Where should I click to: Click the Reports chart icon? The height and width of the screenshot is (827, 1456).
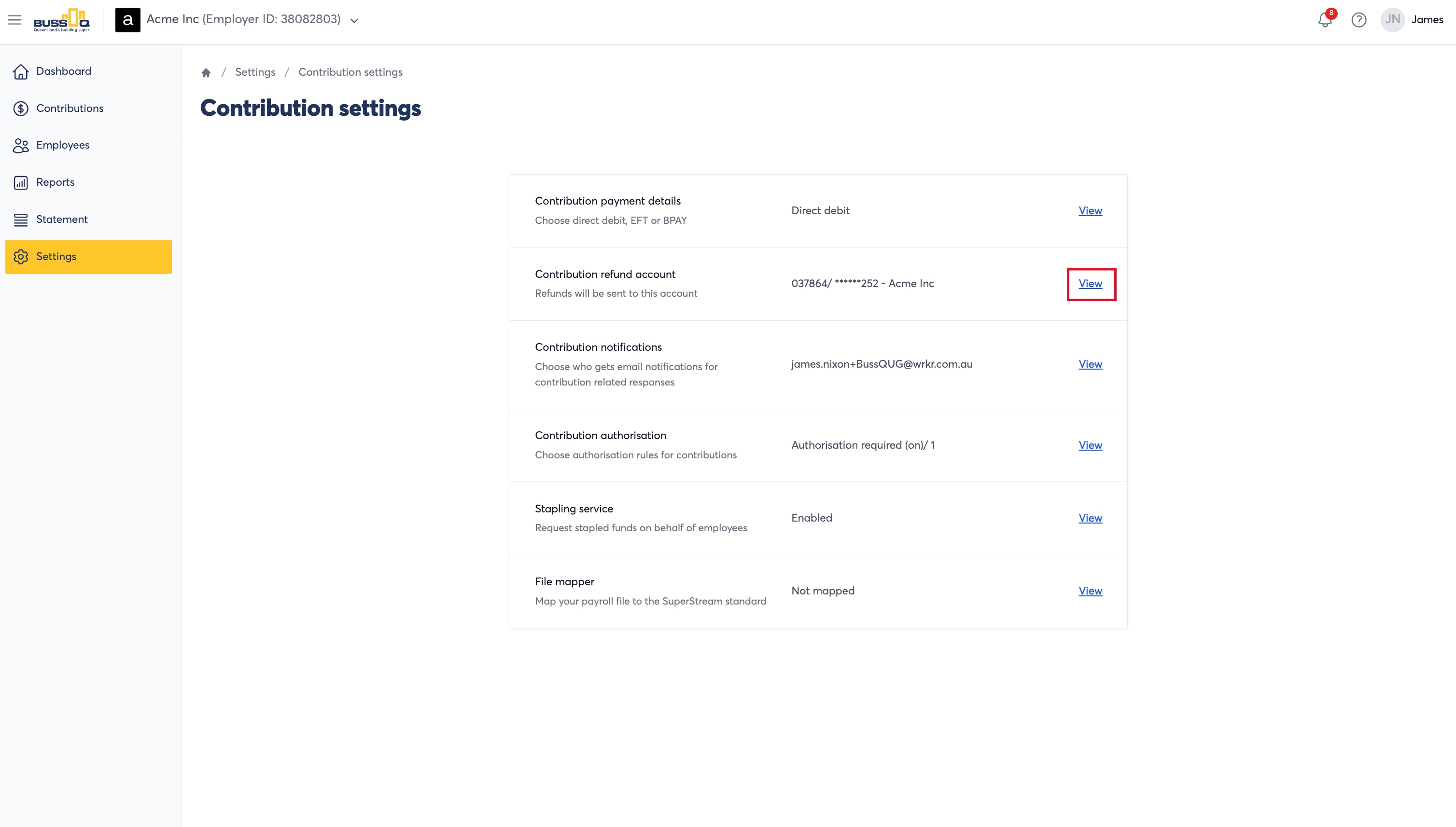[21, 182]
